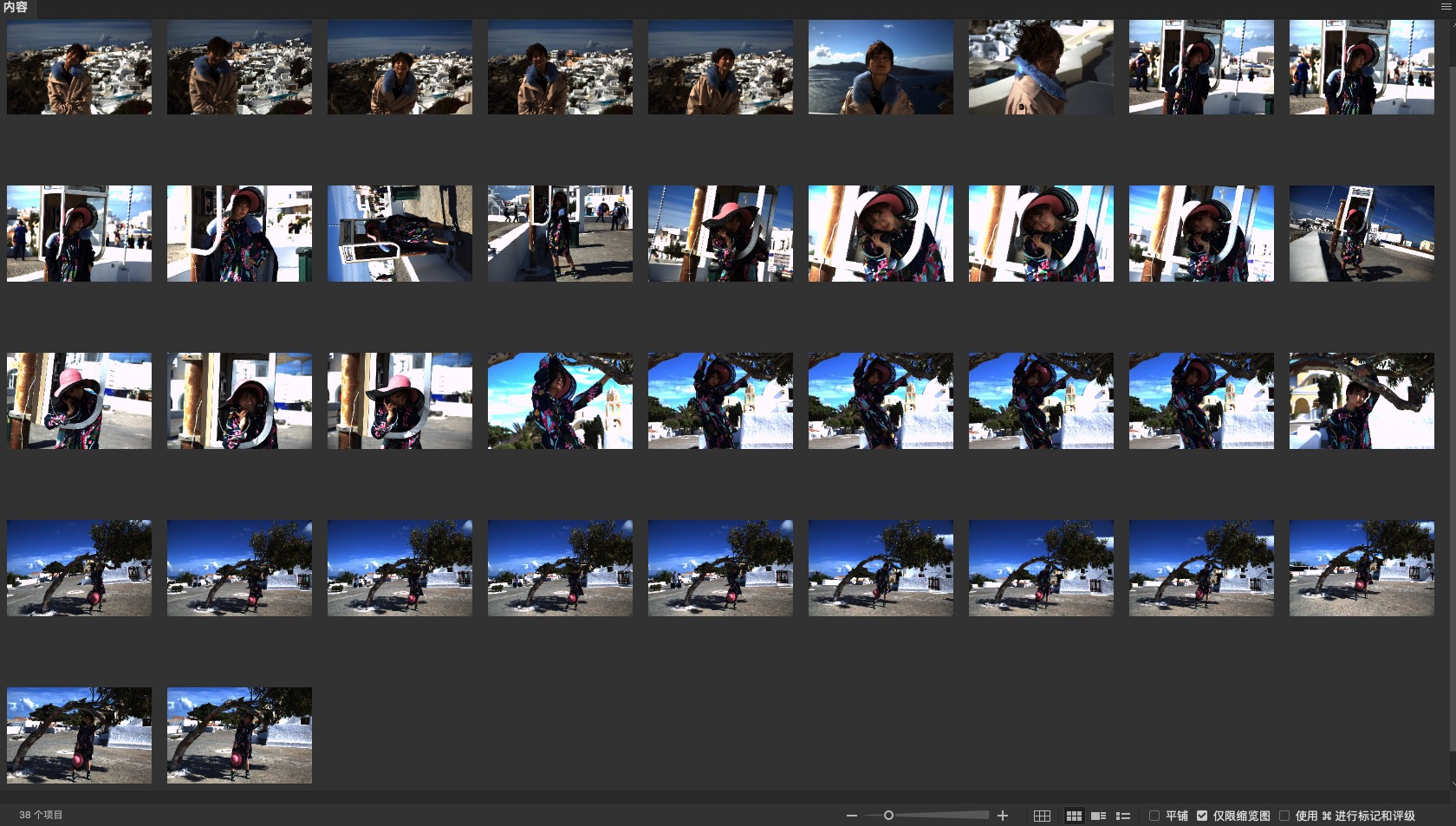Click the down arrow of the vertical scrollbar
1456x826 pixels.
point(1453,784)
